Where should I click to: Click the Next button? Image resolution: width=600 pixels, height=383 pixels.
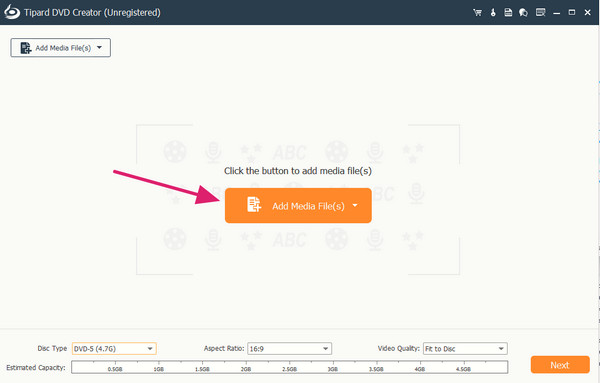coord(560,365)
